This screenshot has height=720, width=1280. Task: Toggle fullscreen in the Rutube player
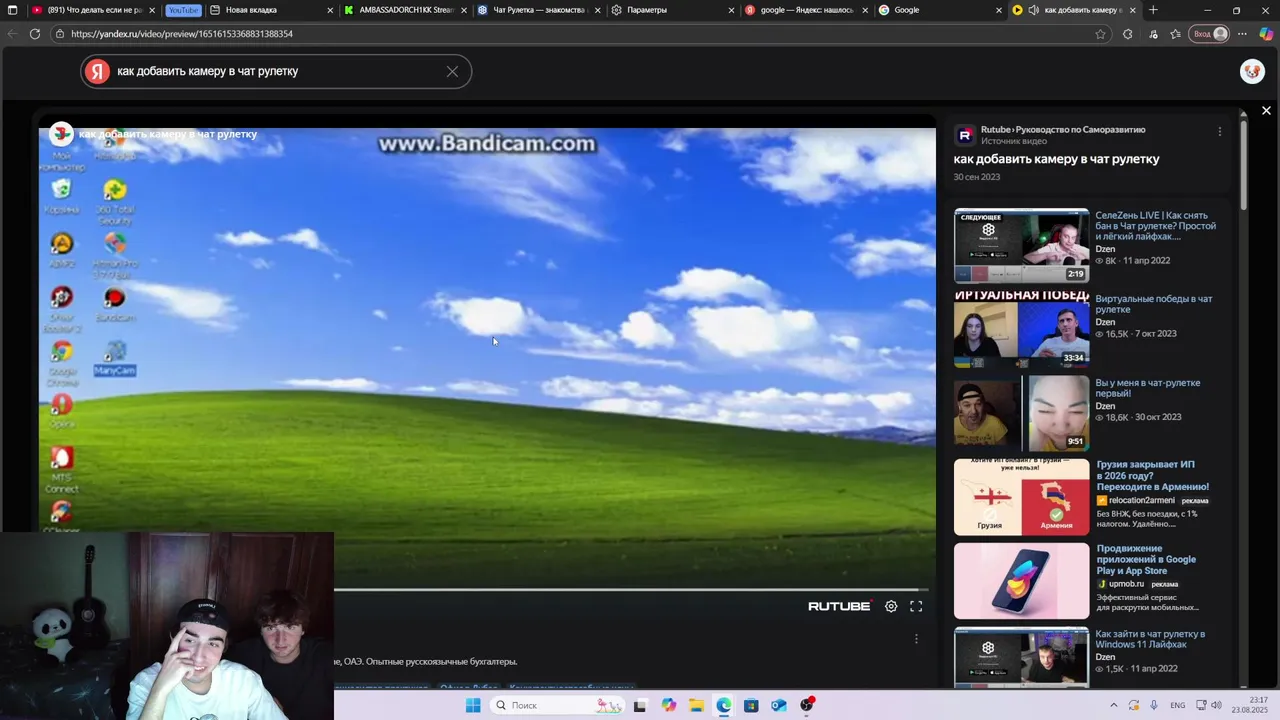pyautogui.click(x=916, y=606)
